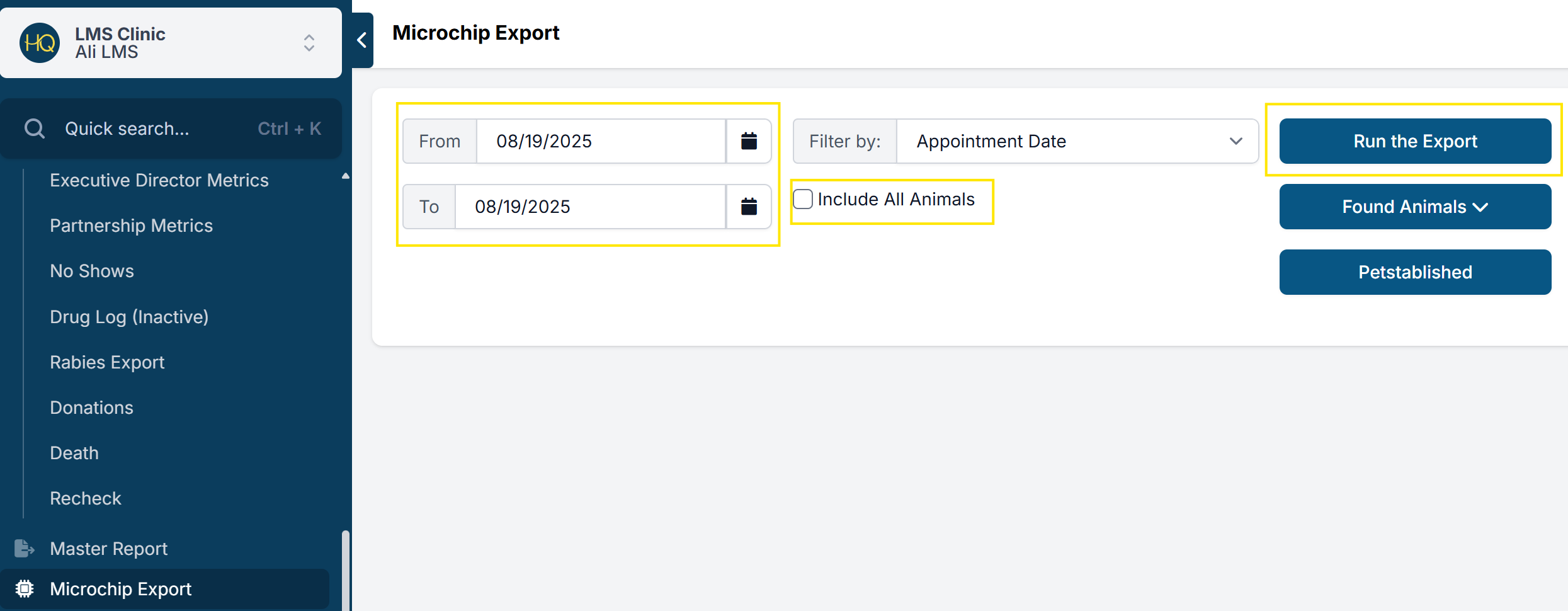Viewport: 1568px width, 611px height.
Task: Enable the Include All Animals checkbox
Action: point(803,200)
